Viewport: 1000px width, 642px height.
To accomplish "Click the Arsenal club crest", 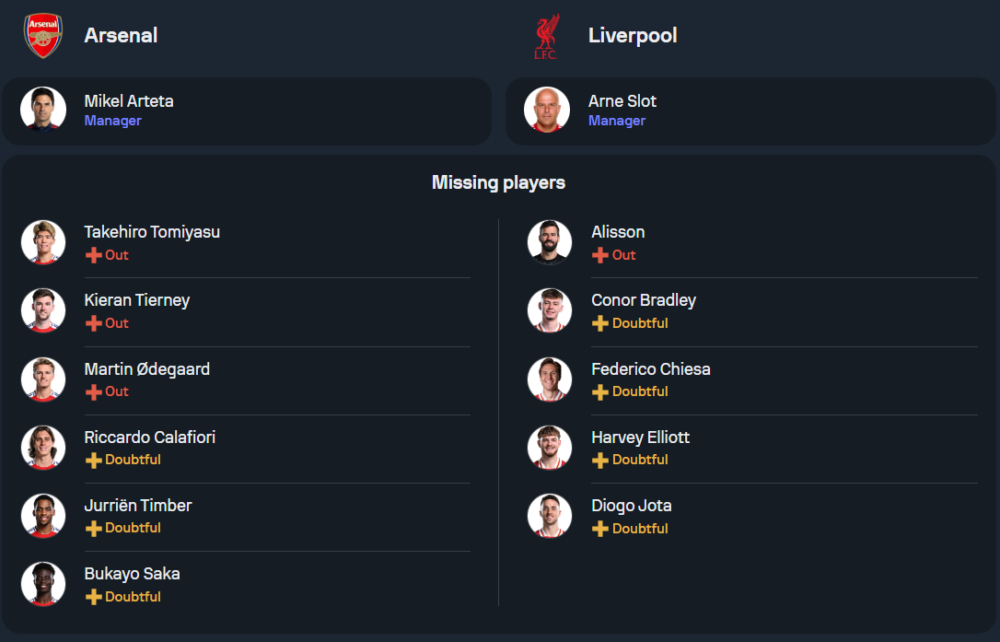I will tap(43, 35).
